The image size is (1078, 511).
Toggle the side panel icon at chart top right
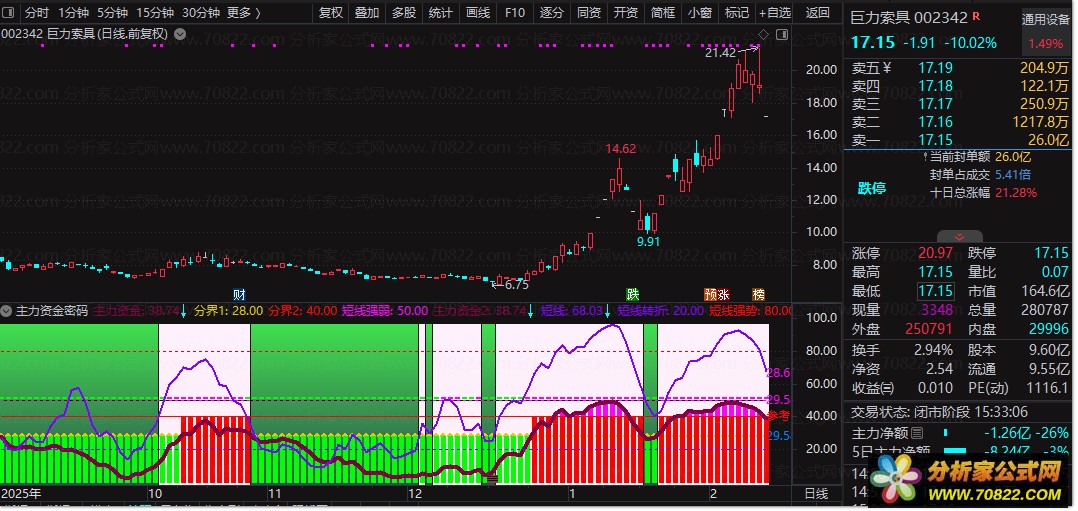click(782, 34)
